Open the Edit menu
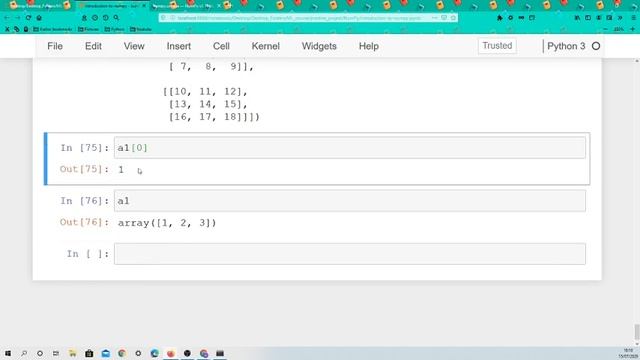This screenshot has height=360, width=640. click(x=93, y=46)
